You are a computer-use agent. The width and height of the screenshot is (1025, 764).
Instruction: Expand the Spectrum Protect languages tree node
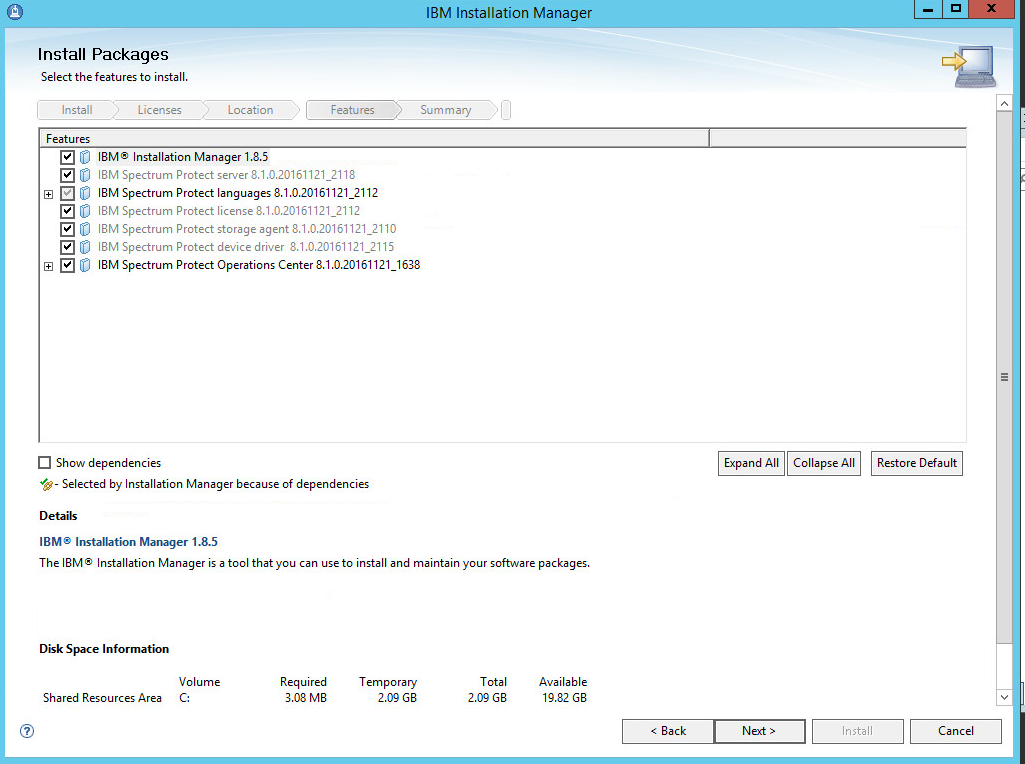[48, 194]
